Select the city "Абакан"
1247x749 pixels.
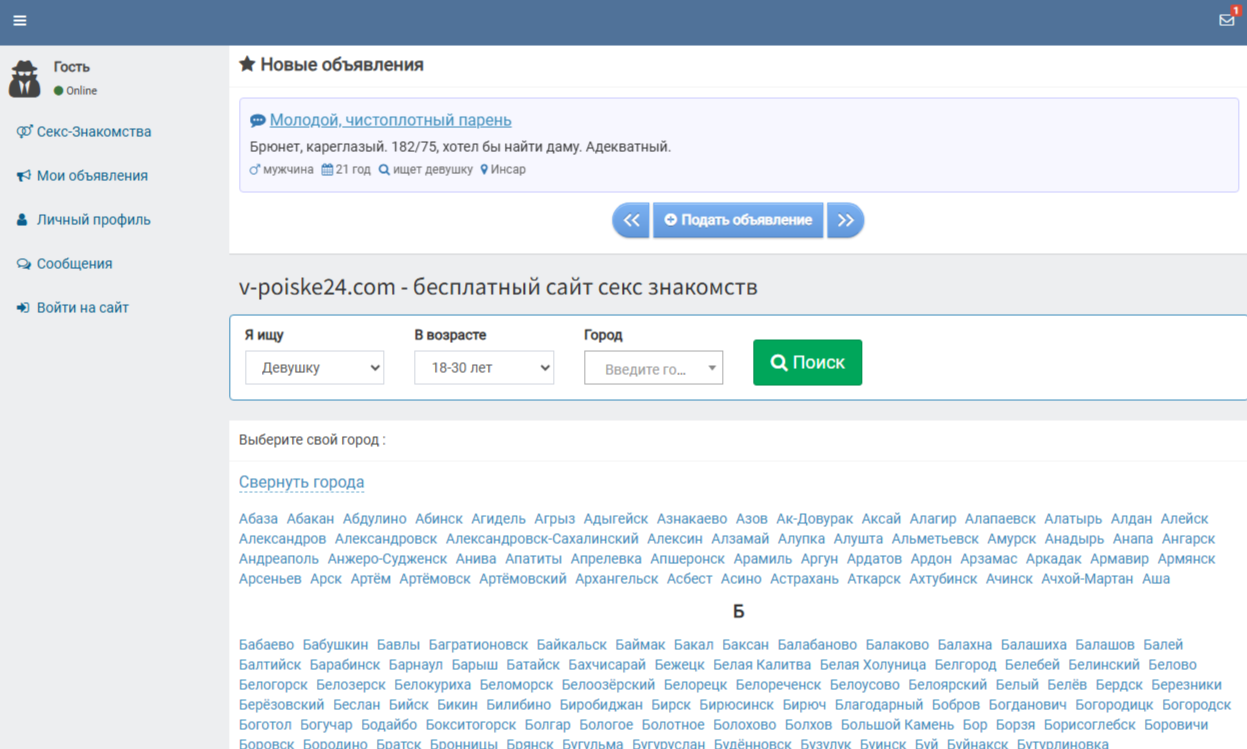click(310, 519)
